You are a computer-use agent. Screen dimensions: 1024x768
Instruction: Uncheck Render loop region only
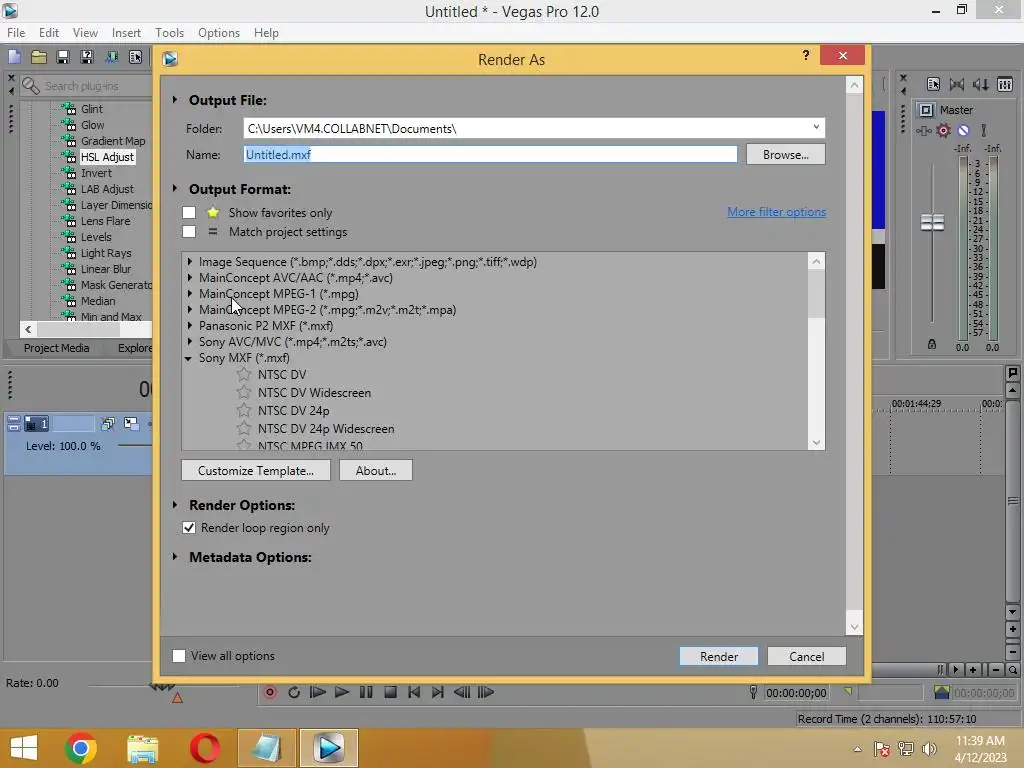click(x=189, y=528)
